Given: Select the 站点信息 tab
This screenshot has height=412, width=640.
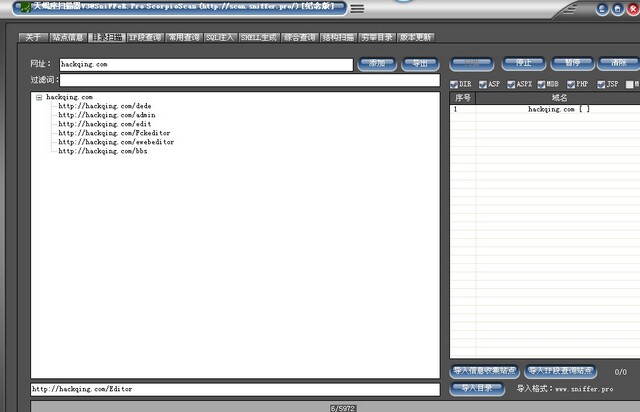Looking at the screenshot, I should (x=68, y=38).
